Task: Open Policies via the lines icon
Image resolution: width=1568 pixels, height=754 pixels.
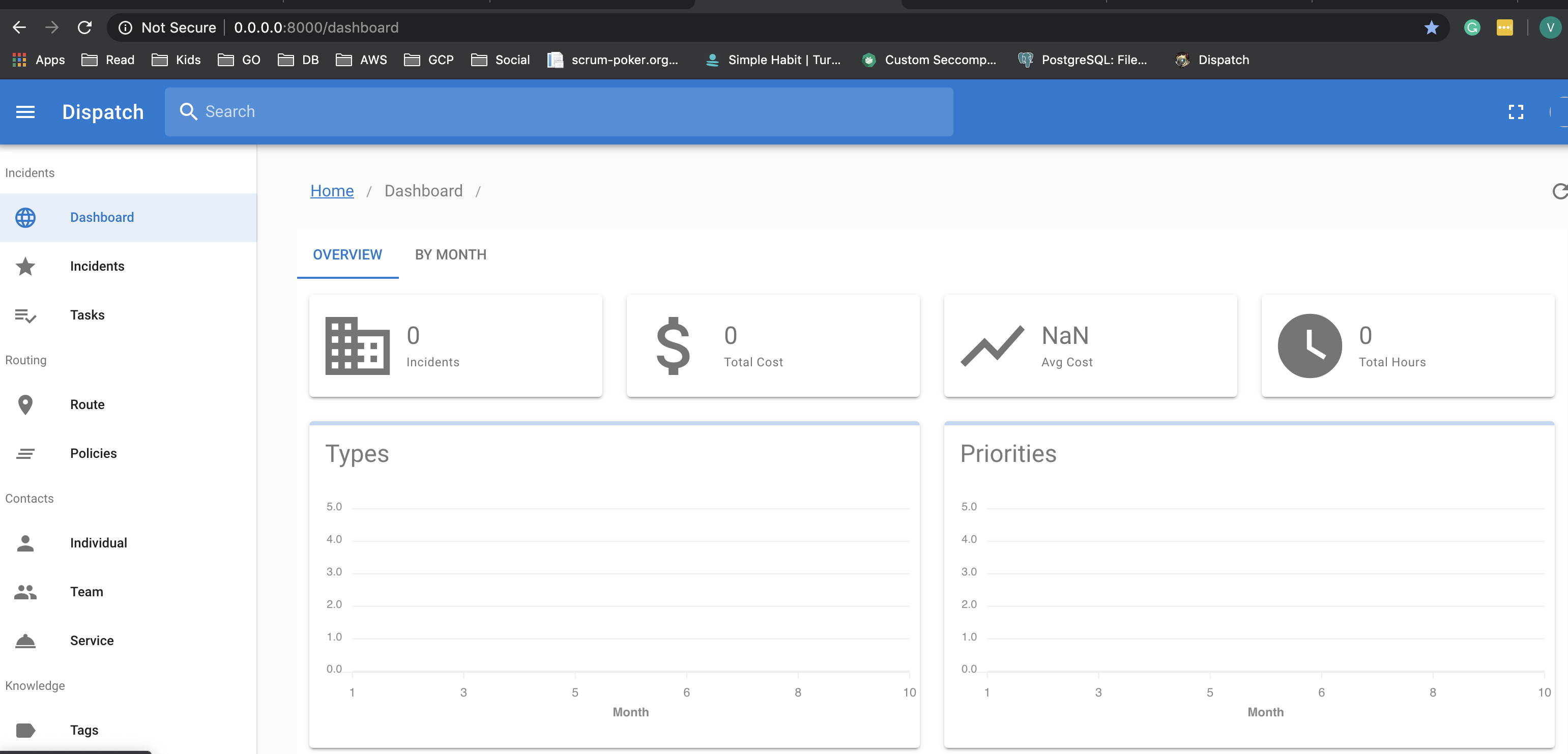Action: click(25, 453)
